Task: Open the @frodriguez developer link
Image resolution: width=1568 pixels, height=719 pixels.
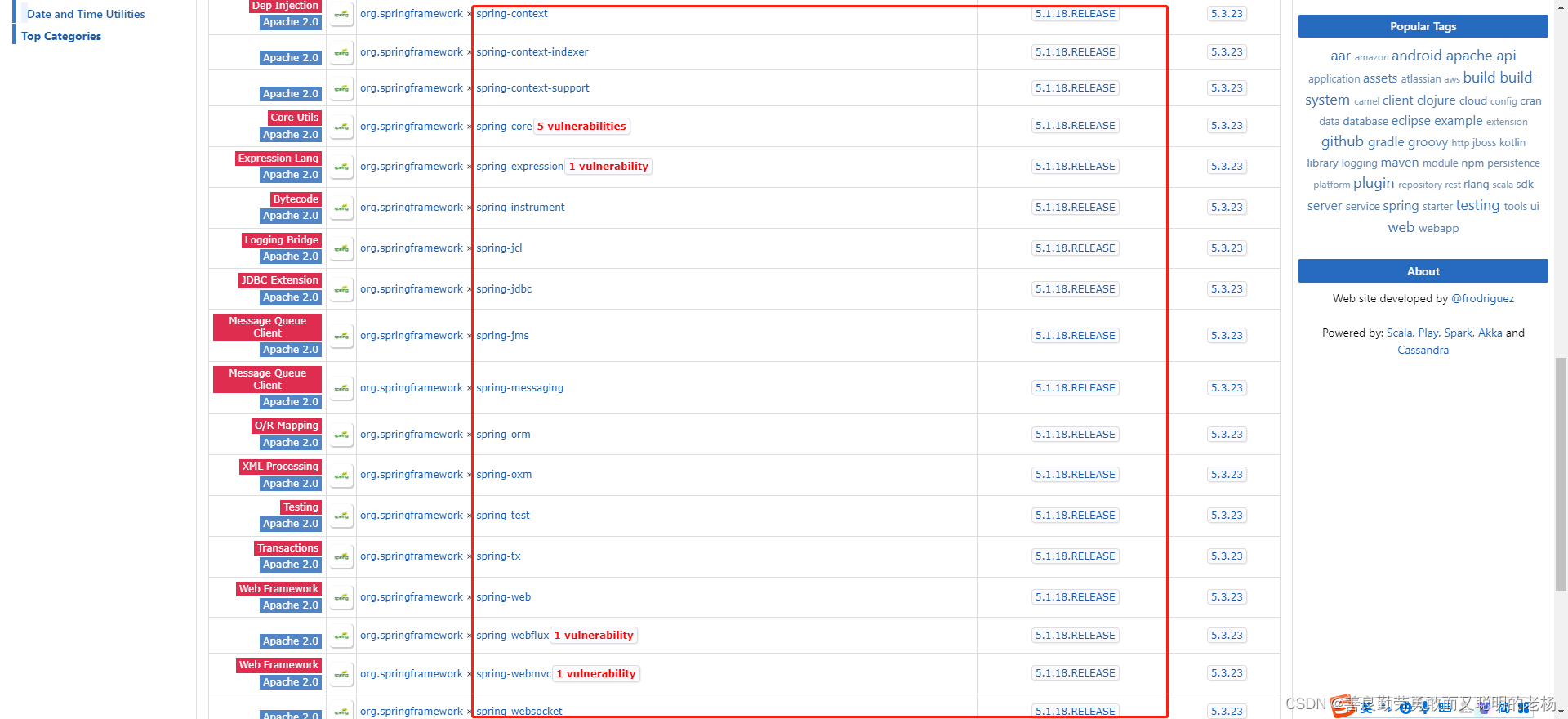Action: (x=1482, y=299)
